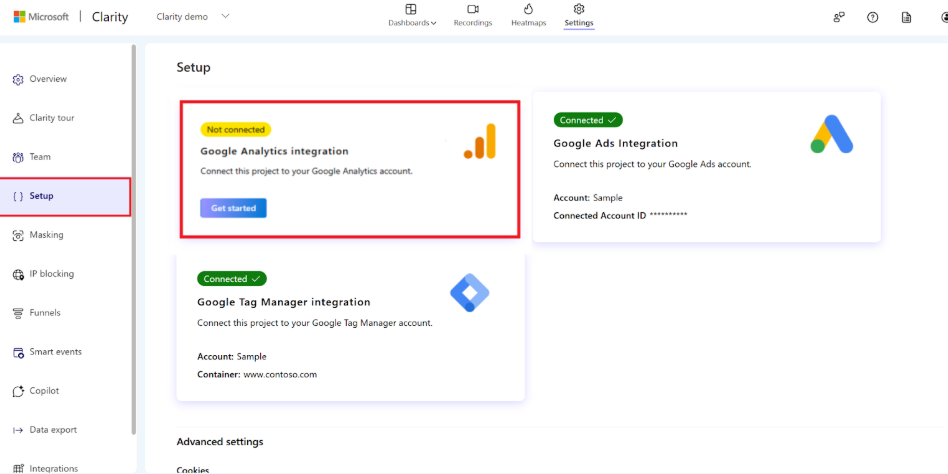948x474 pixels.
Task: Click the Google Ads logo
Action: coord(832,134)
